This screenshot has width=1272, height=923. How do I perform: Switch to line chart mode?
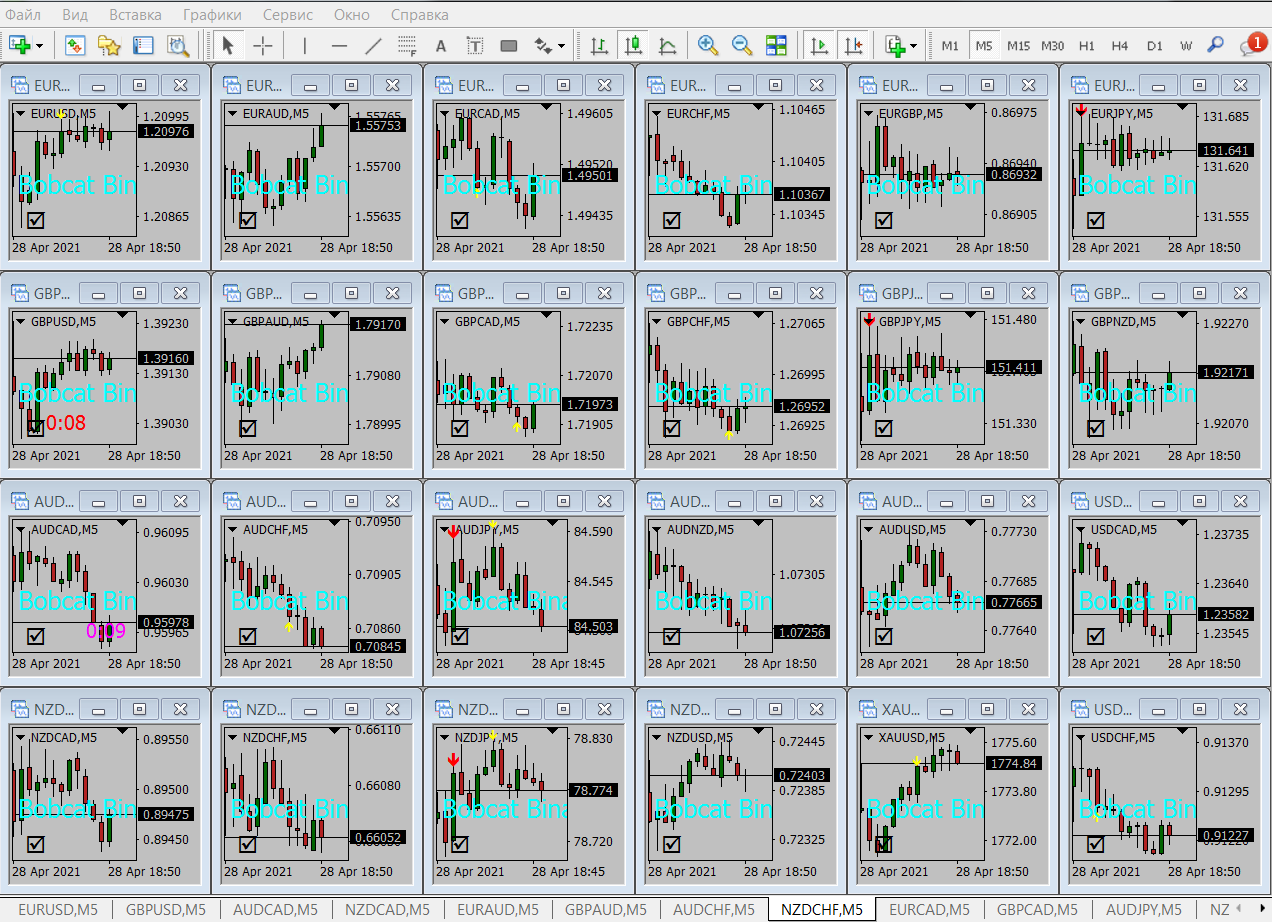tap(667, 45)
